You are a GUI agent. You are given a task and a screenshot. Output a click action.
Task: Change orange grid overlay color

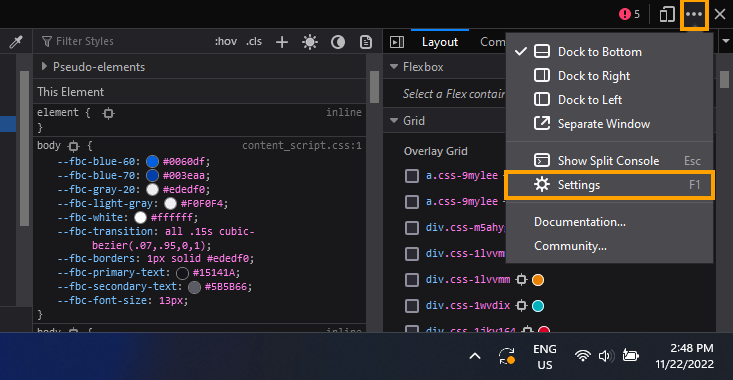(x=538, y=280)
